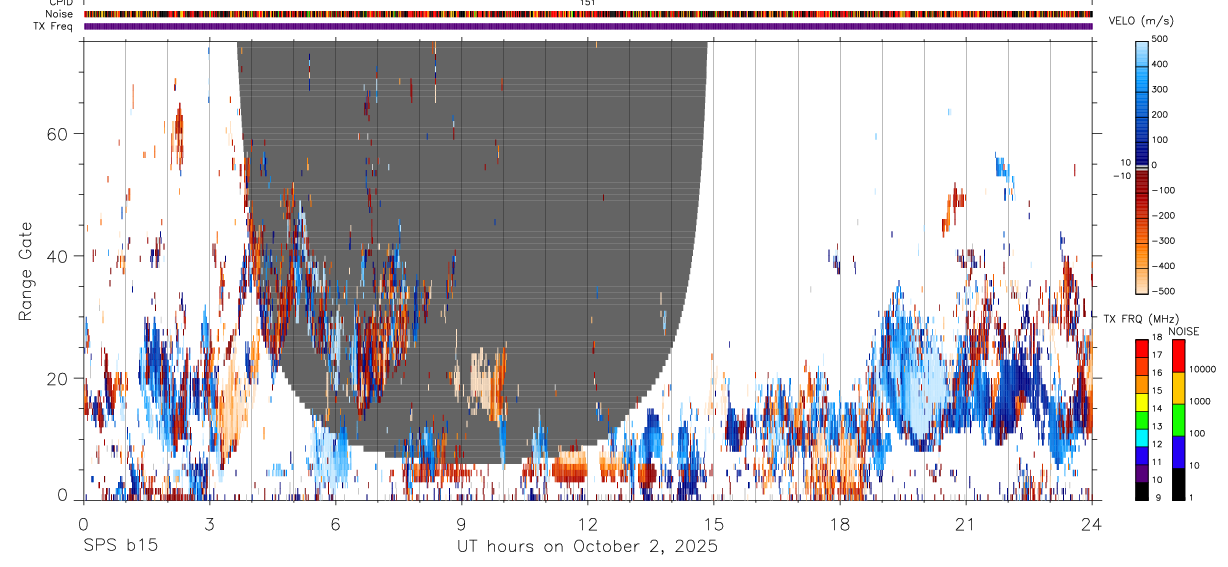Click the 400 label on velocity scale
Image resolution: width=1228 pixels, height=567 pixels.
tap(1160, 64)
